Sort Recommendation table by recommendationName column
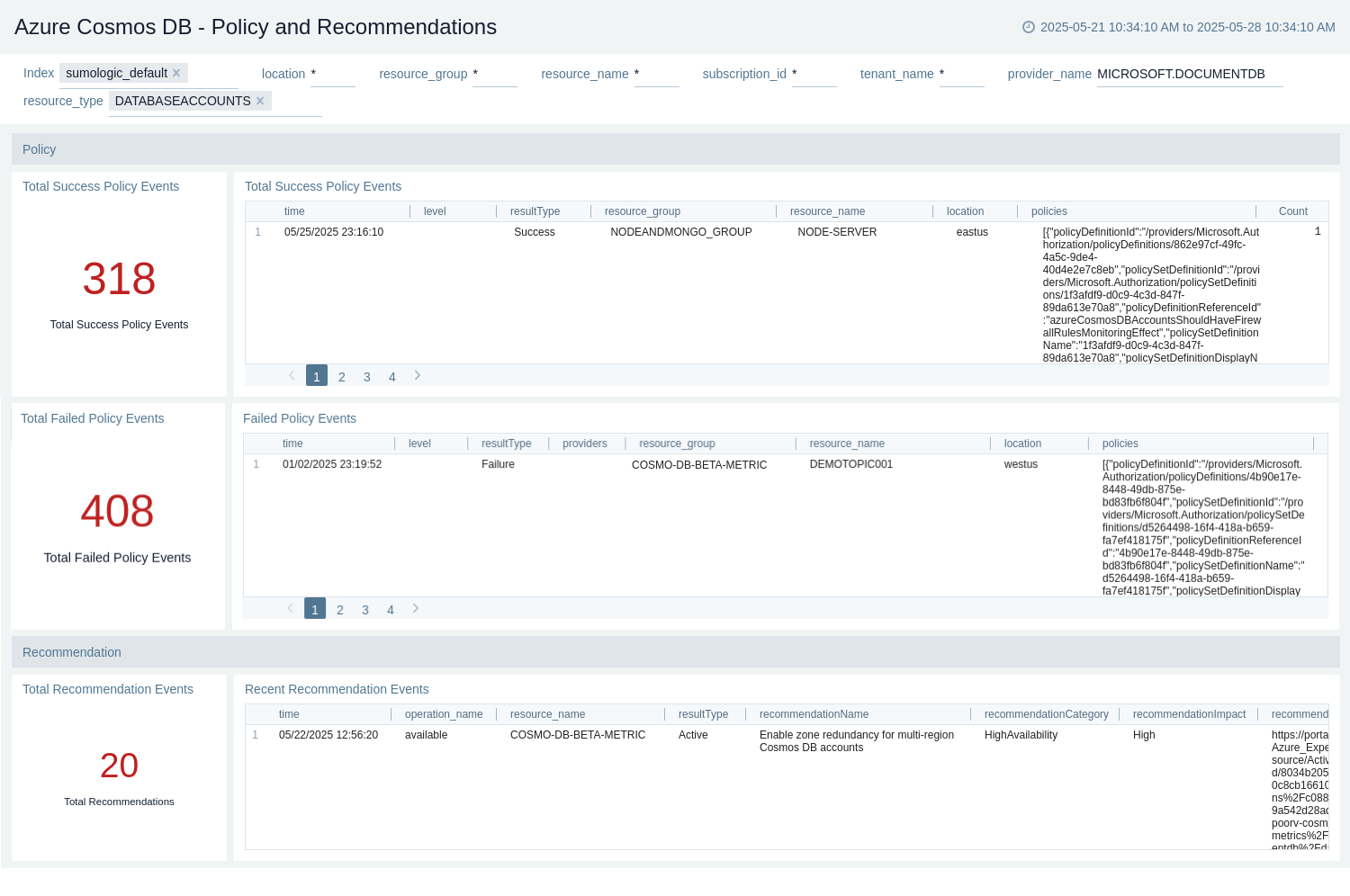This screenshot has width=1350, height=896. coord(814,714)
